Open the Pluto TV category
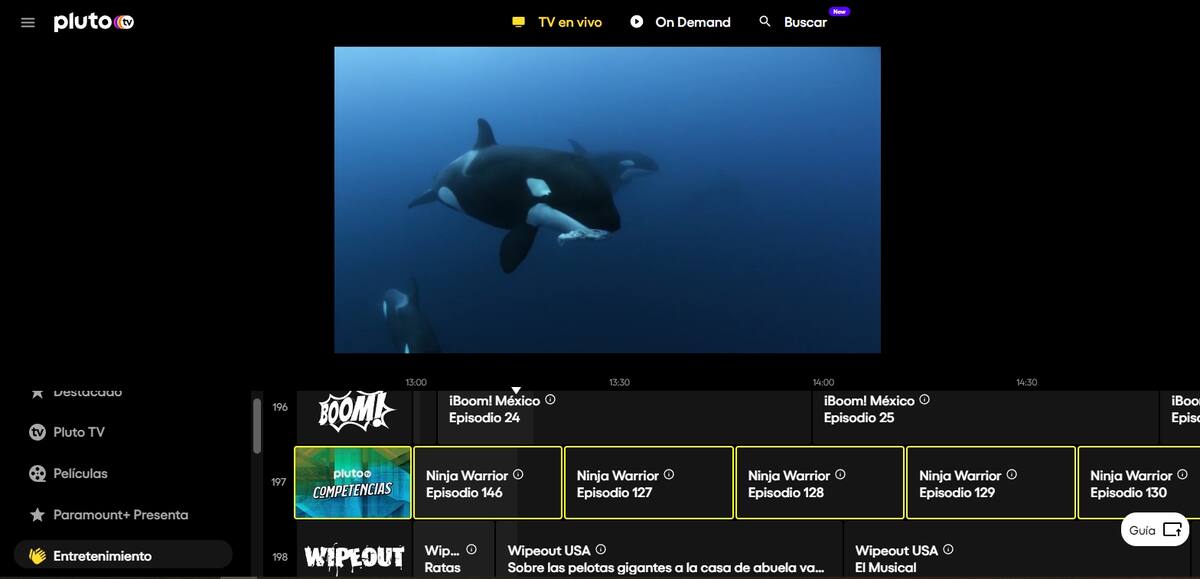 [x=78, y=433]
